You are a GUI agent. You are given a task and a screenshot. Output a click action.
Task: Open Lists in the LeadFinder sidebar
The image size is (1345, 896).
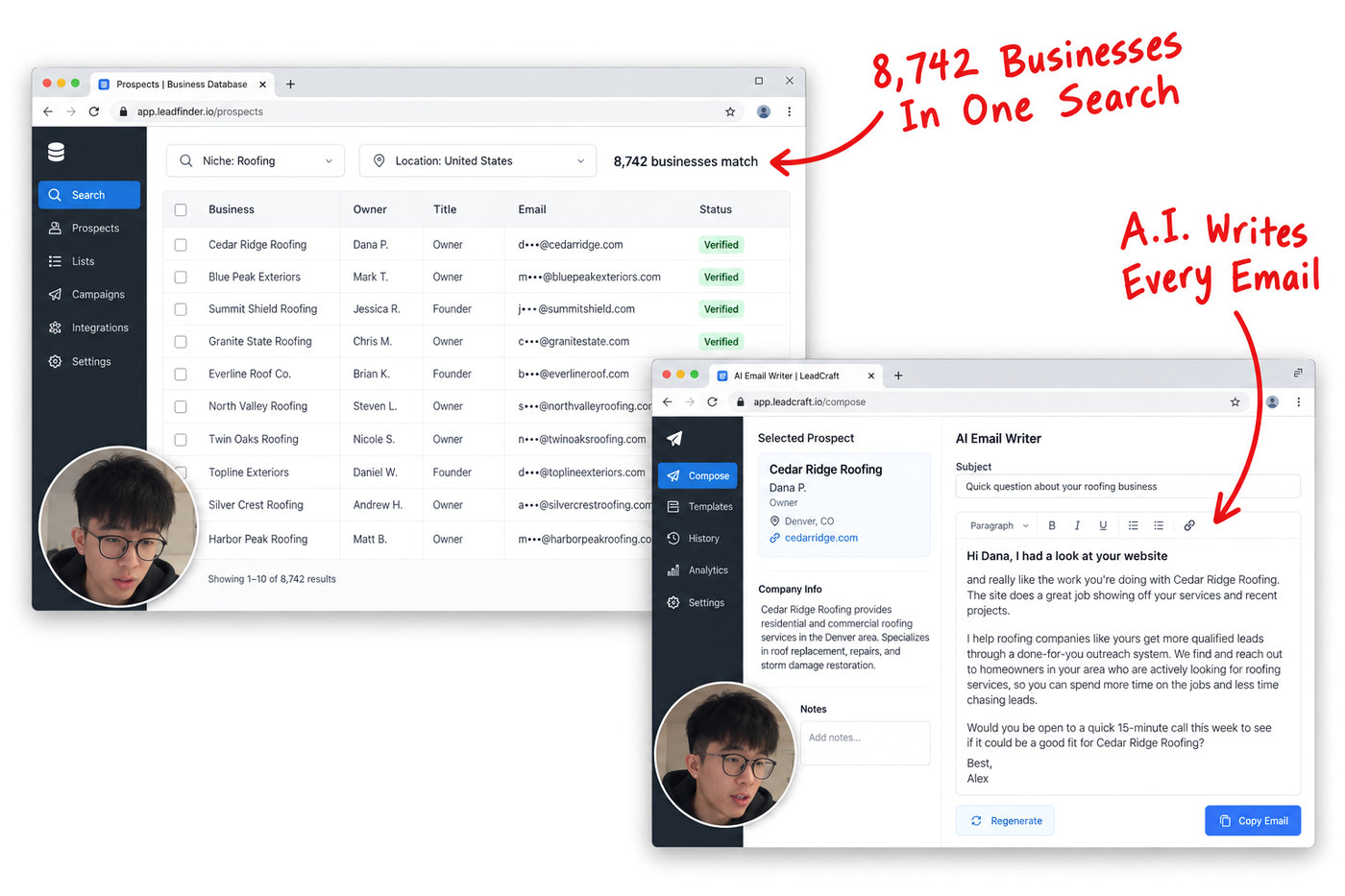(89, 261)
